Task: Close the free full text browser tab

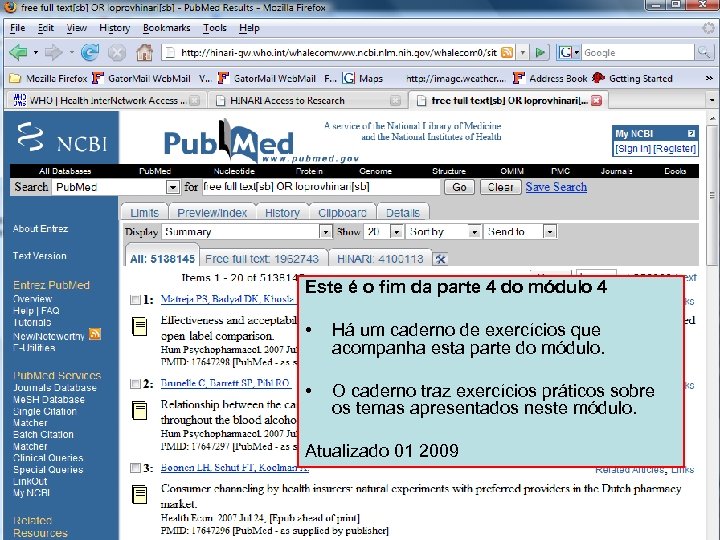Action: (596, 101)
